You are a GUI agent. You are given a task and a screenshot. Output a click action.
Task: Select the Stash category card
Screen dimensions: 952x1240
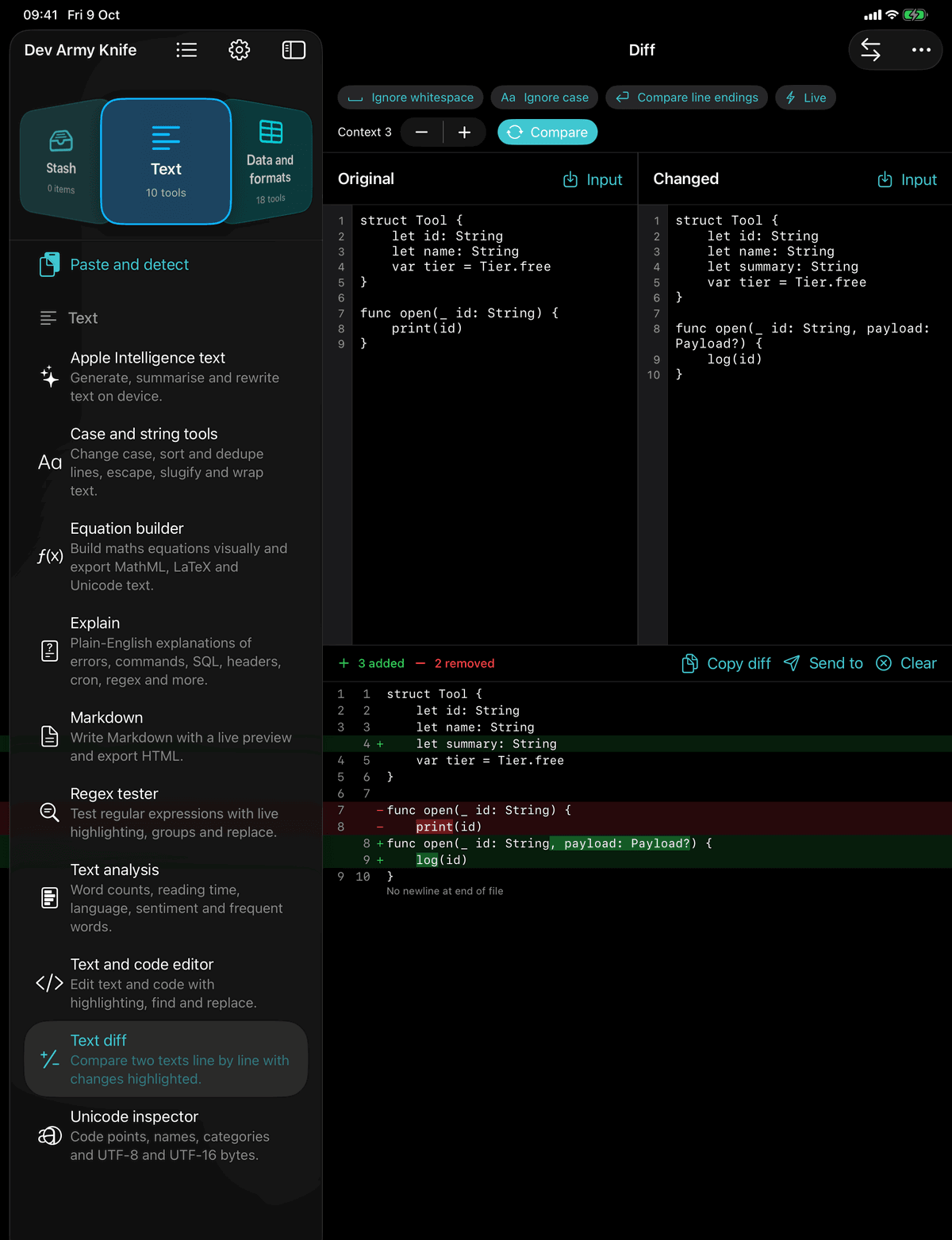[61, 163]
